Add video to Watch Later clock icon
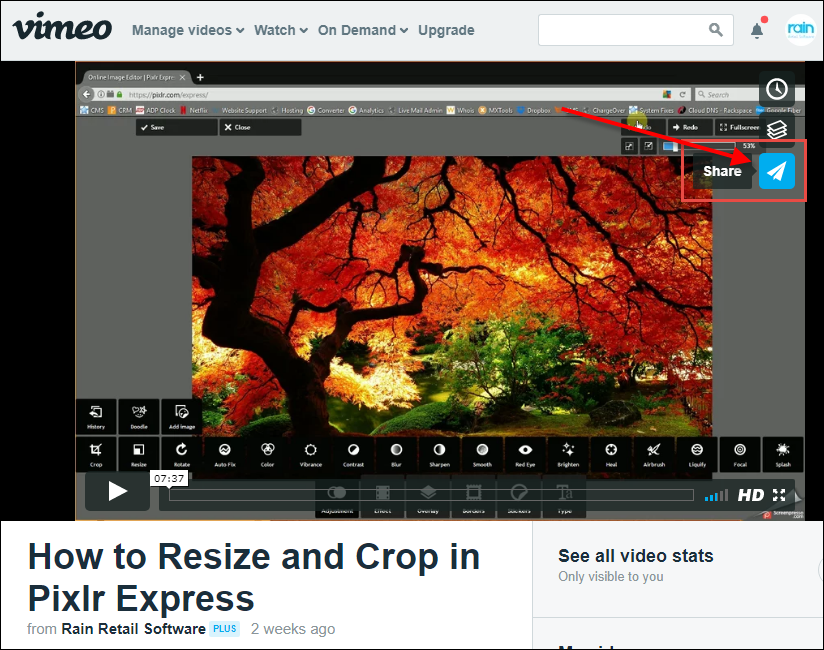This screenshot has width=824, height=650. point(777,89)
